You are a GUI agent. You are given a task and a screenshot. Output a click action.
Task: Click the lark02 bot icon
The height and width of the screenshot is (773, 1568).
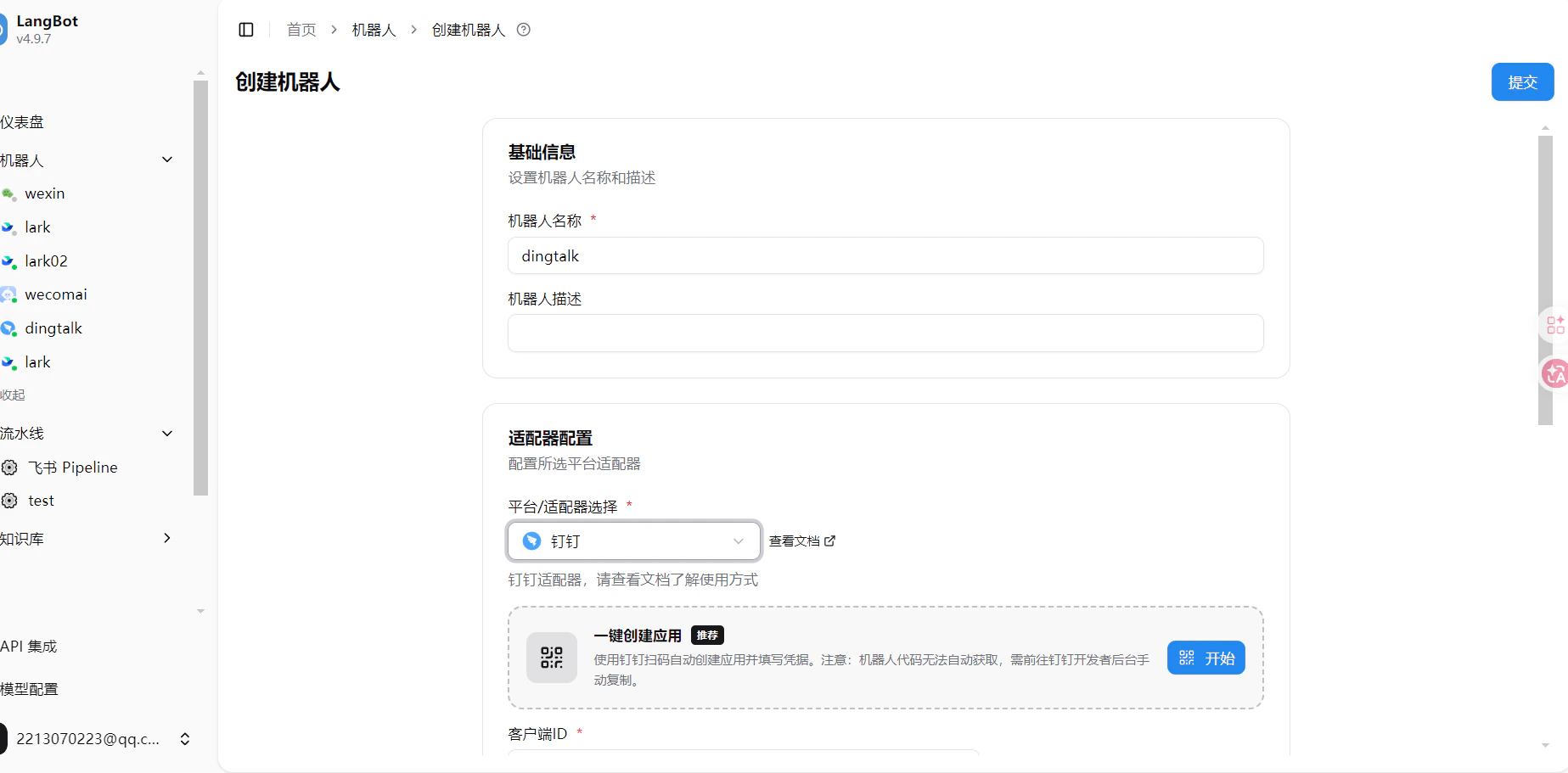(x=8, y=261)
